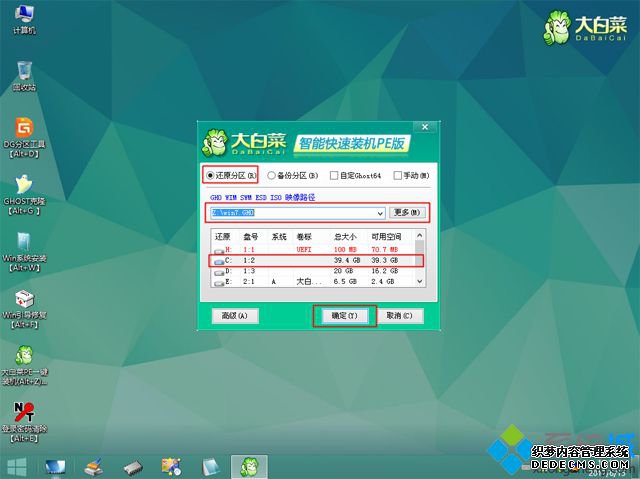Open the brush tool taskbar icon
The height and width of the screenshot is (479, 640).
pyautogui.click(x=93, y=467)
